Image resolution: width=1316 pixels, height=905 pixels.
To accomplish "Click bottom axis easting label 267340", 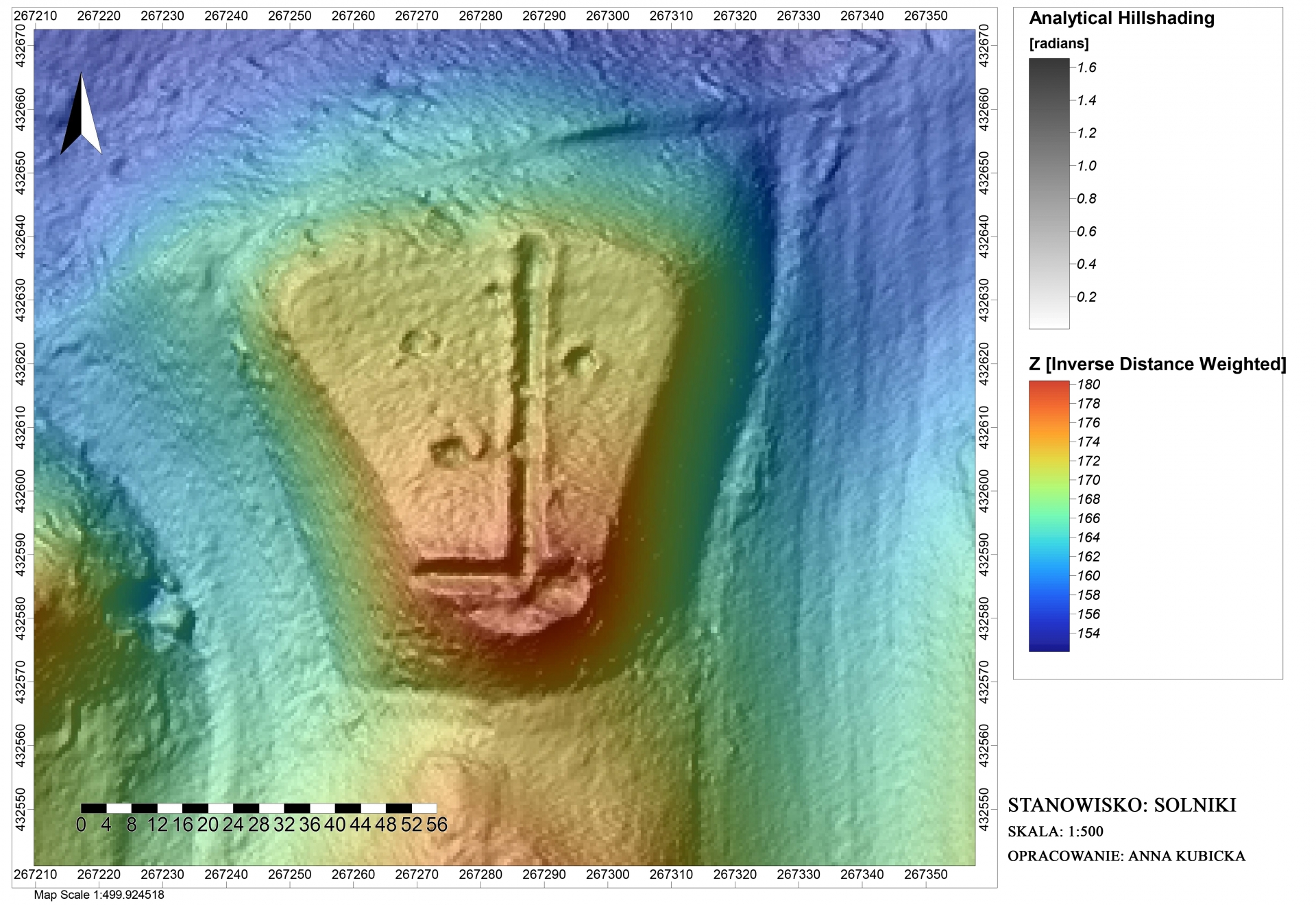I will click(862, 875).
